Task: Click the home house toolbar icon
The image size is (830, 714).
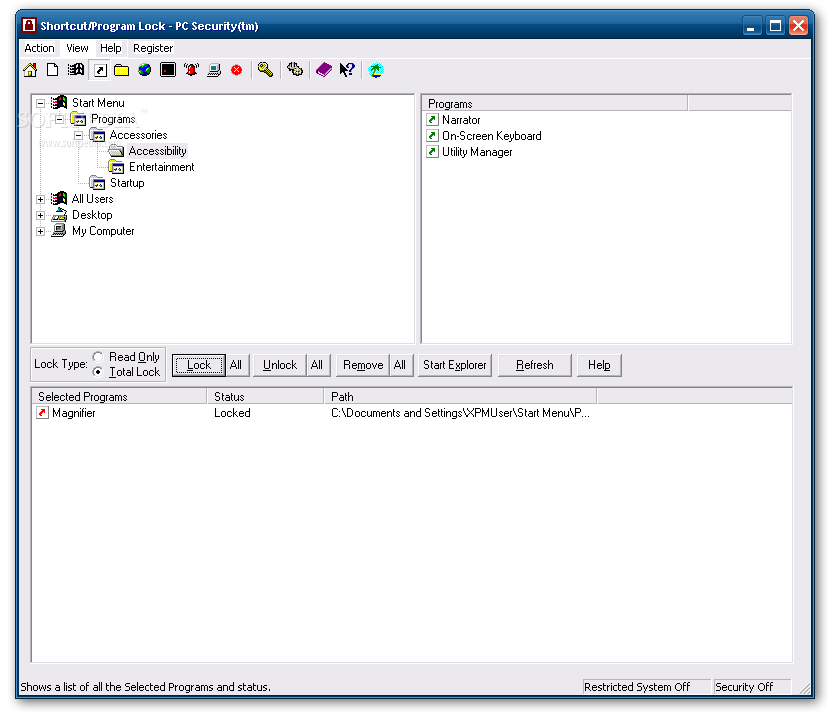Action: [x=30, y=70]
